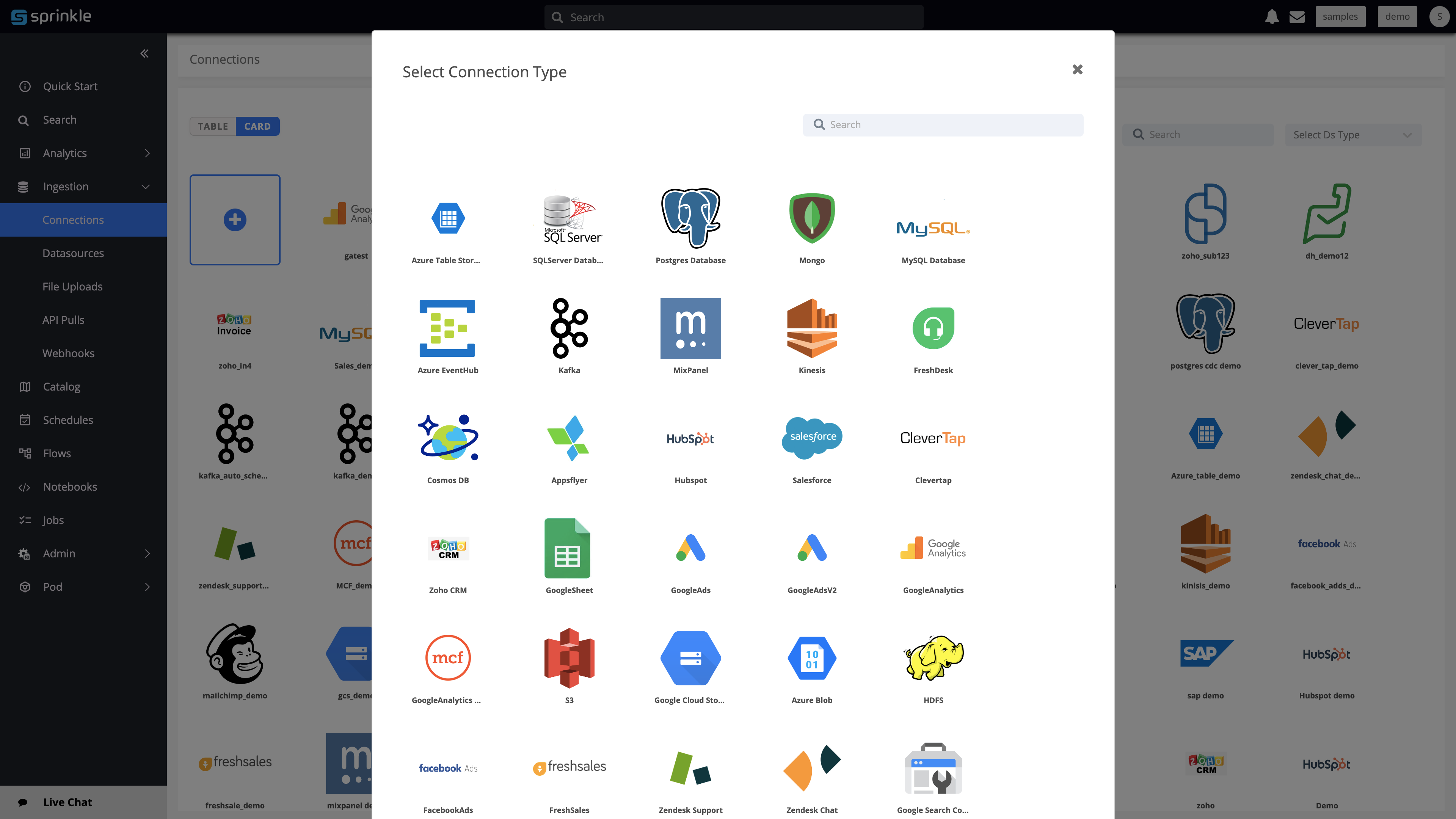
Task: Expand the Analytics sidebar section
Action: [x=84, y=152]
